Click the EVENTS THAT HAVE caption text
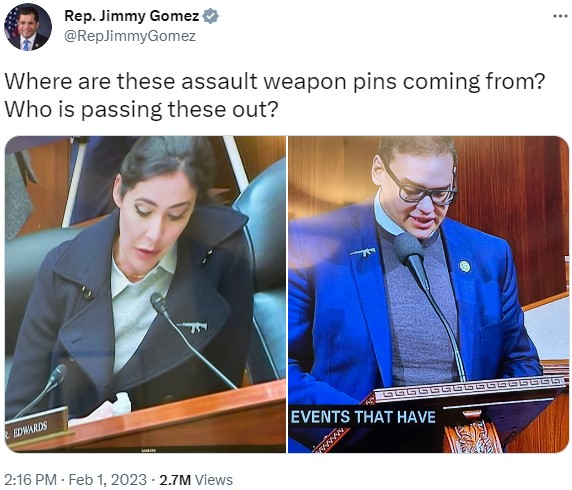This screenshot has width=572, height=490. click(x=363, y=417)
